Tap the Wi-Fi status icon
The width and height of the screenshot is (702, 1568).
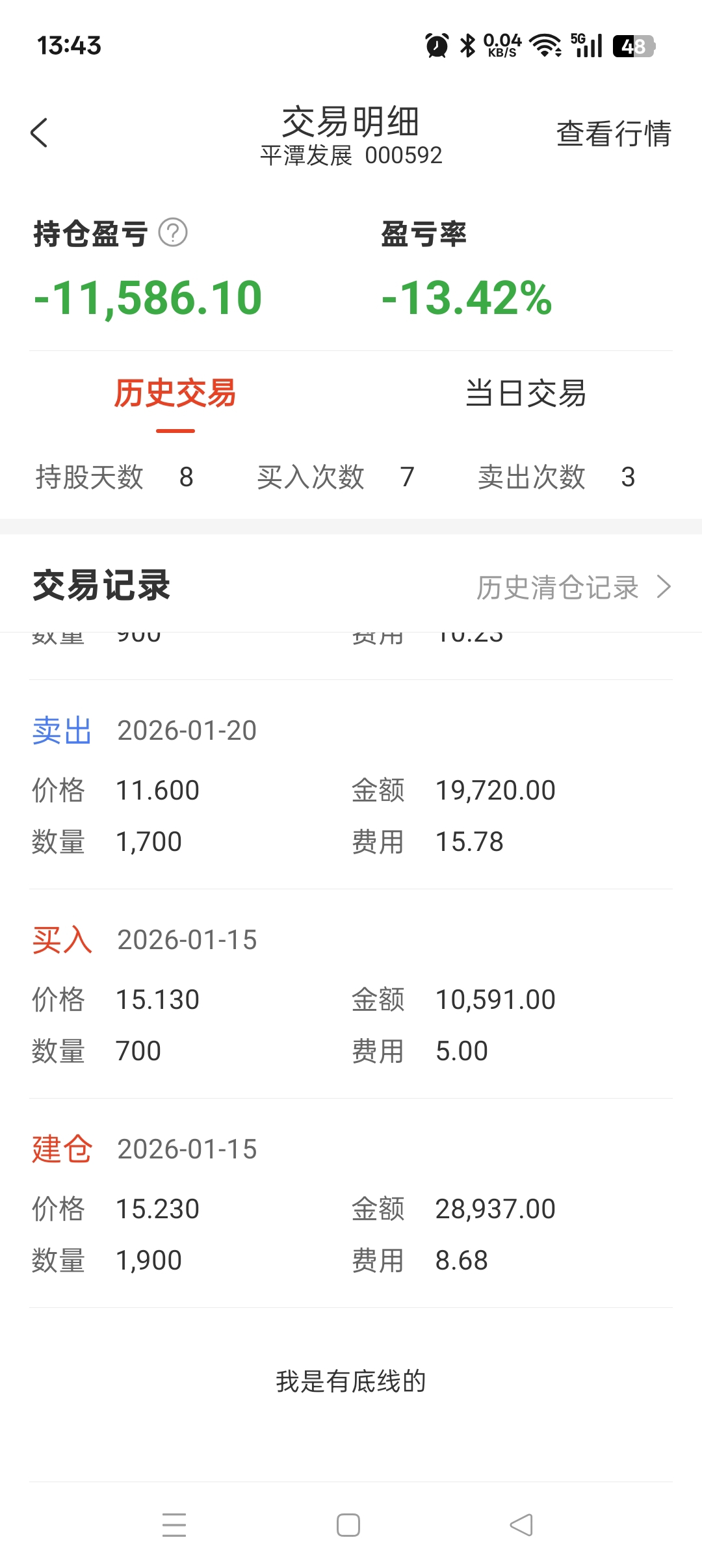(x=545, y=46)
